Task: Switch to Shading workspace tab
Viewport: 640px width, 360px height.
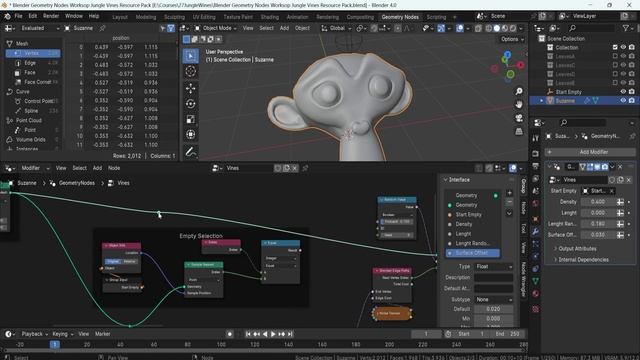Action: [x=270, y=17]
